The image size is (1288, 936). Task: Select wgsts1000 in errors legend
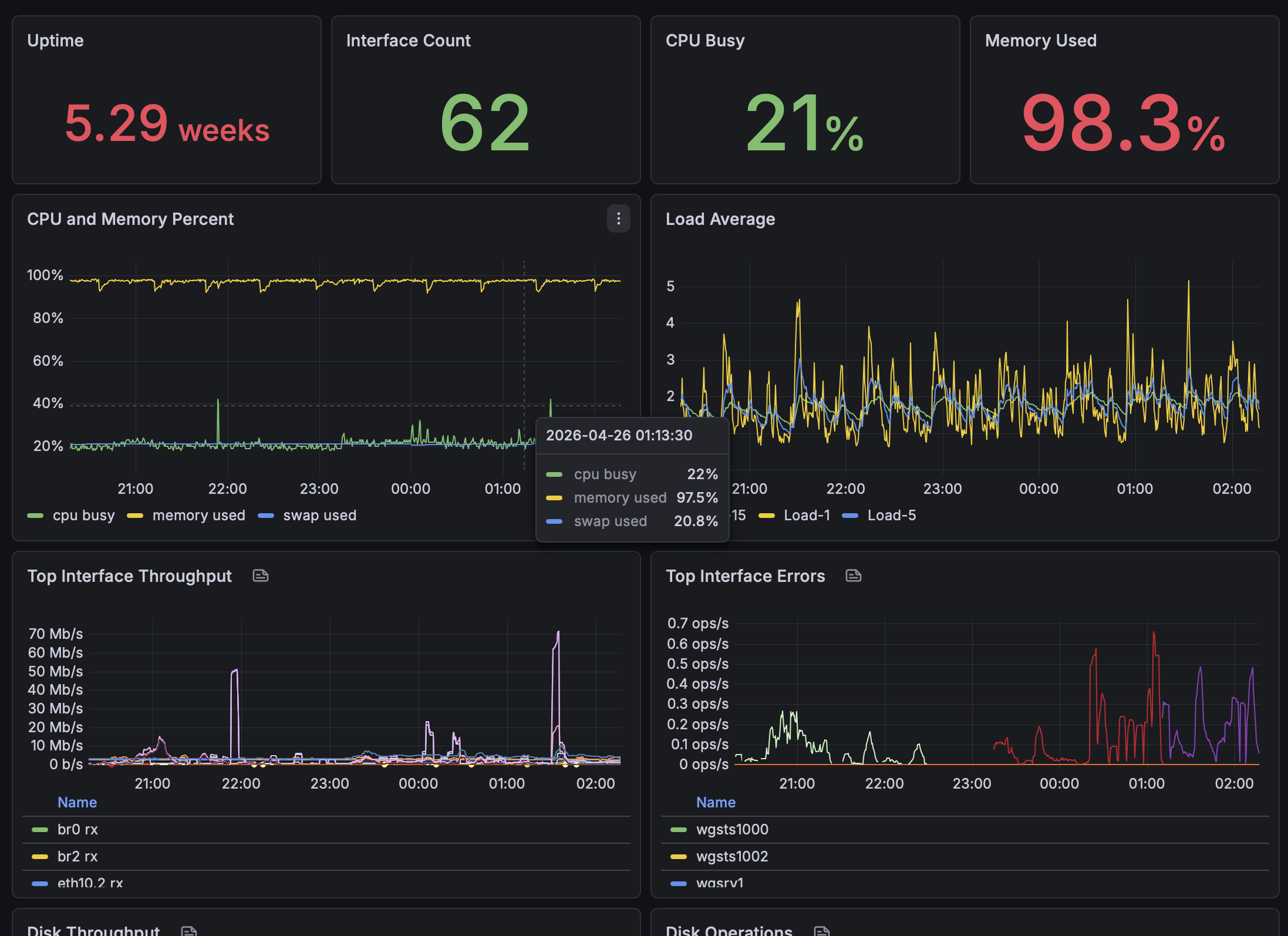[732, 829]
